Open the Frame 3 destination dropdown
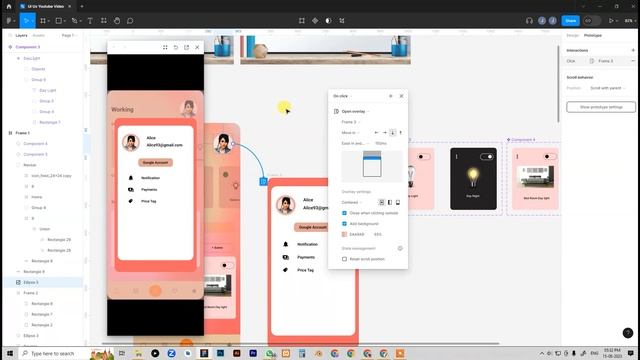Viewport: 640px width, 360px height. tap(351, 122)
